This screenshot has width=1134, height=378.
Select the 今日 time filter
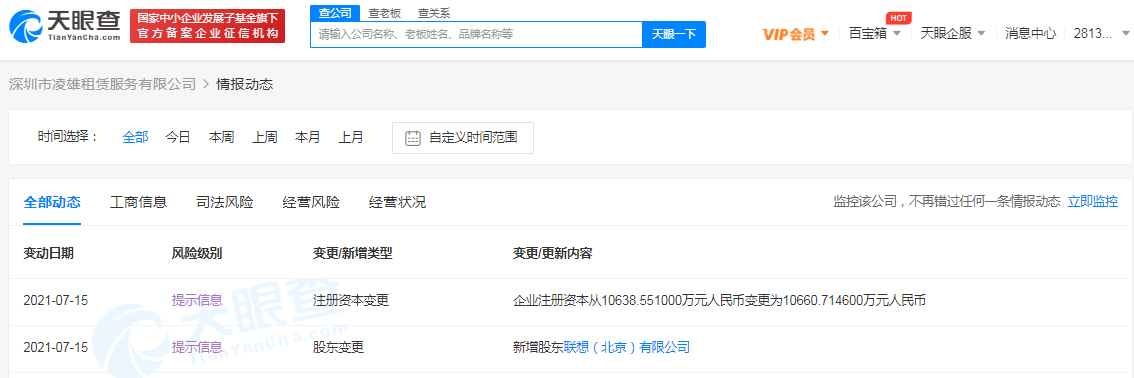coord(178,137)
